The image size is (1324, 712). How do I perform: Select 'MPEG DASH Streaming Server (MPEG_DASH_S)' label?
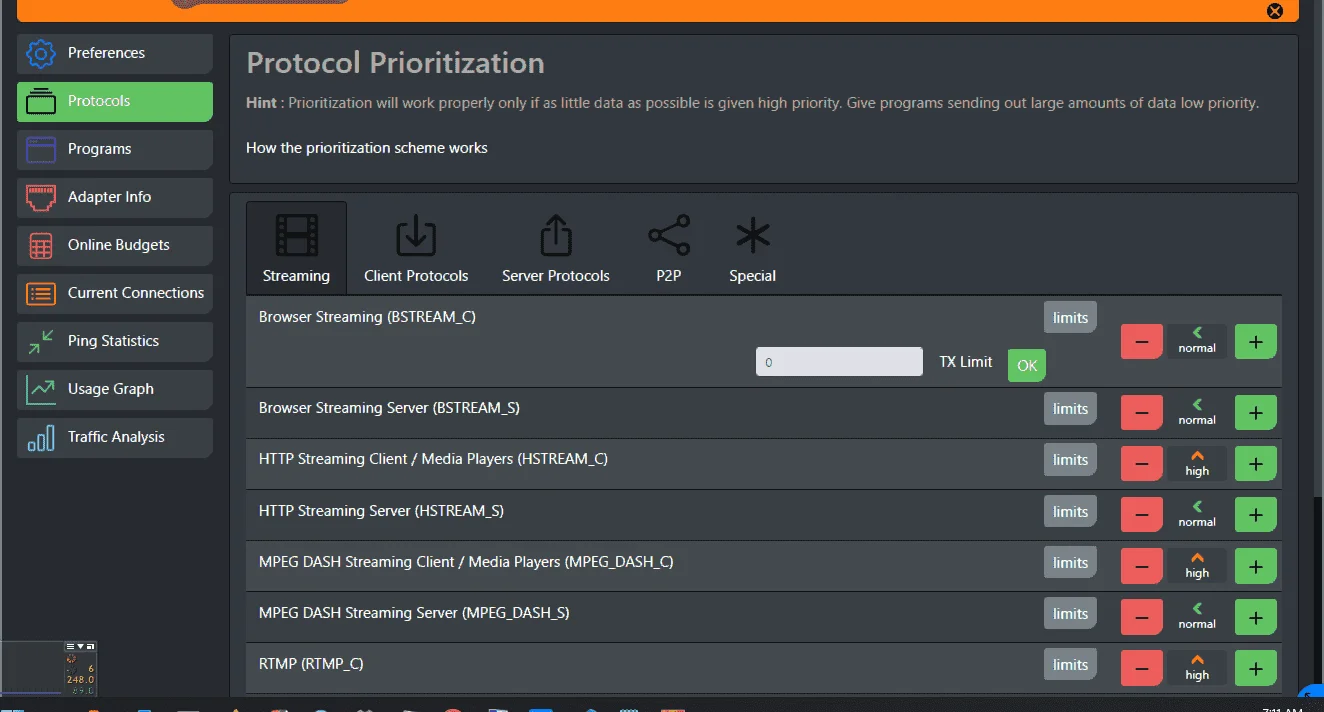pyautogui.click(x=414, y=613)
